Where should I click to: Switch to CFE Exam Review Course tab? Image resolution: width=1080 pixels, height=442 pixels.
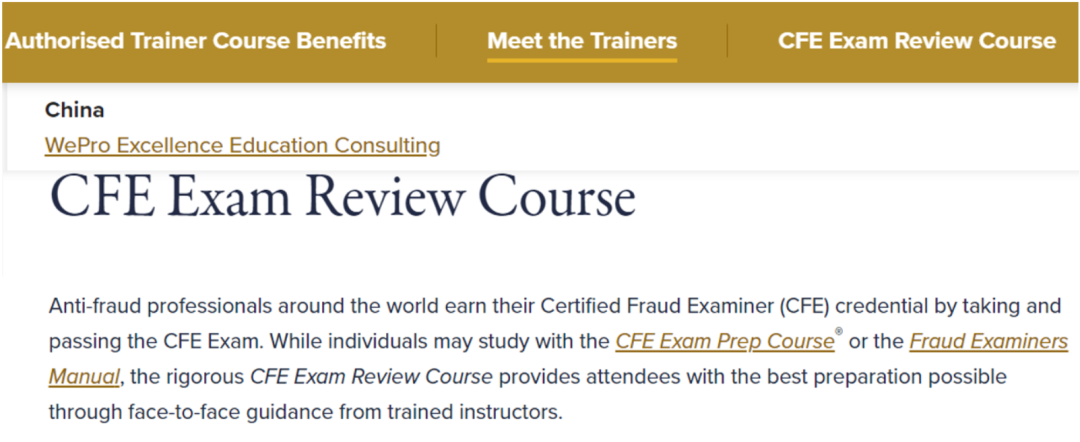point(917,41)
